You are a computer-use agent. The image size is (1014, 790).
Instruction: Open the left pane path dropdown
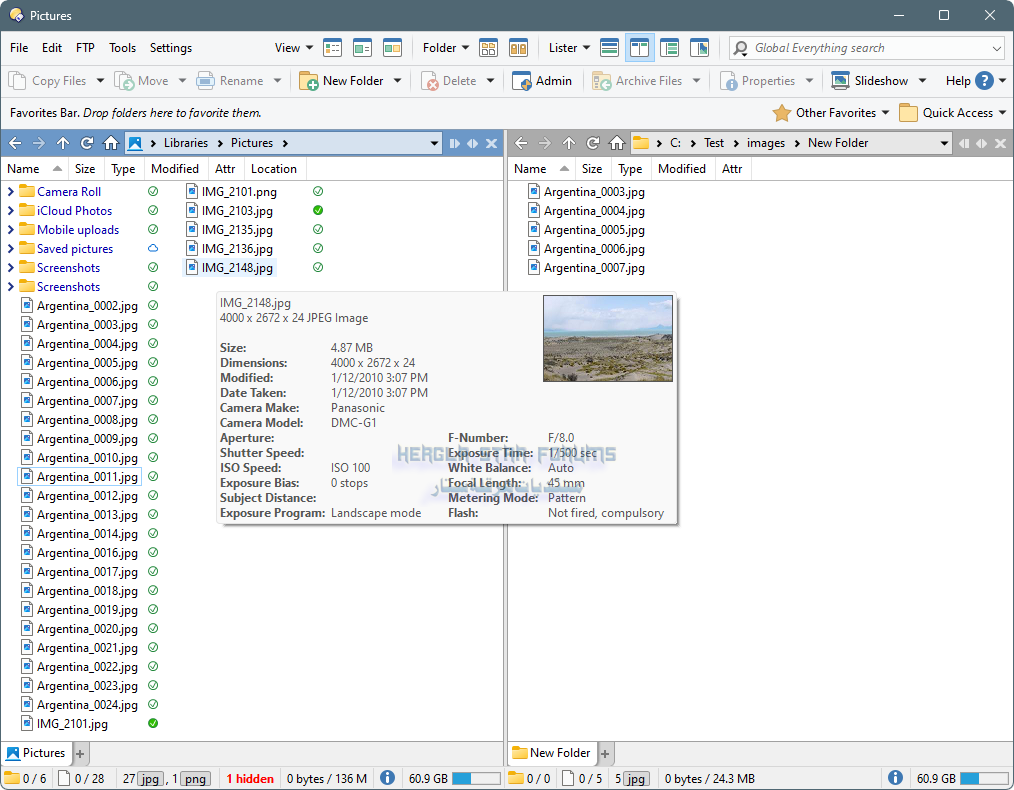pos(434,143)
